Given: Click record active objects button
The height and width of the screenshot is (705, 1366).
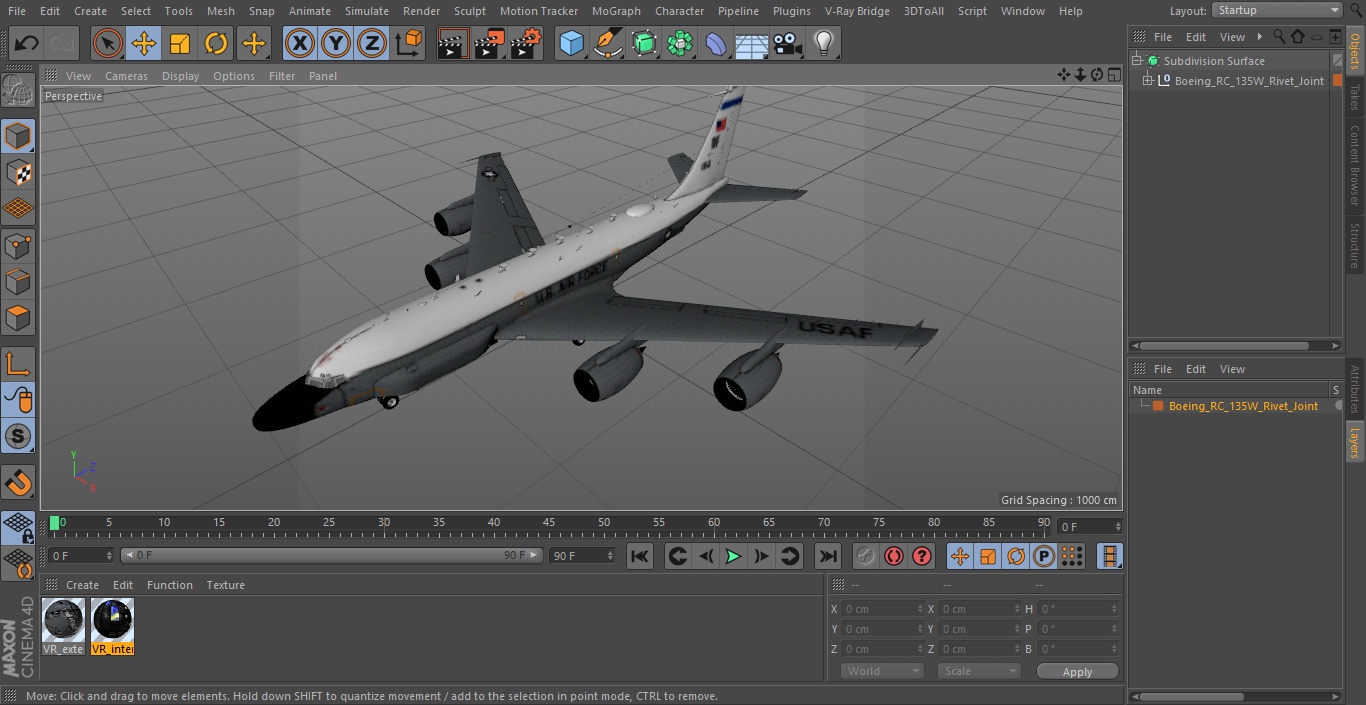Looking at the screenshot, I should click(866, 556).
